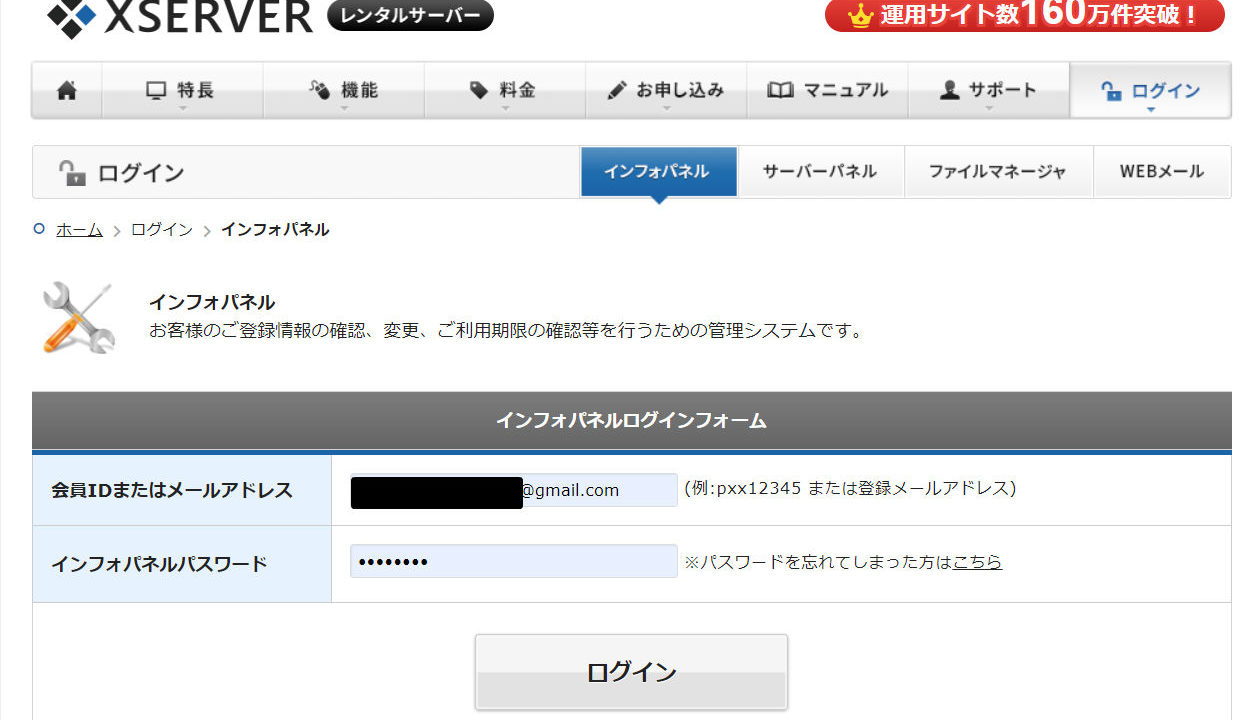Go to the home page via house icon

point(67,90)
